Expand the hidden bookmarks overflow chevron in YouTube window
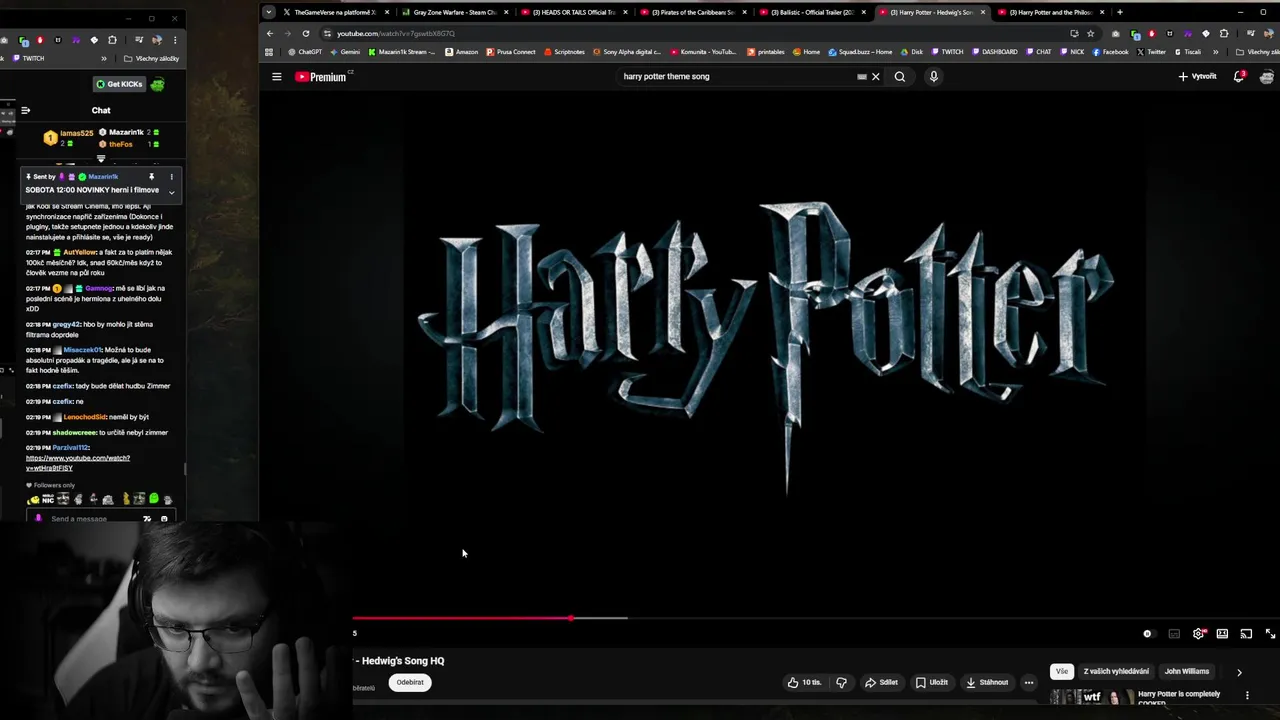The width and height of the screenshot is (1280, 720). tap(1216, 52)
